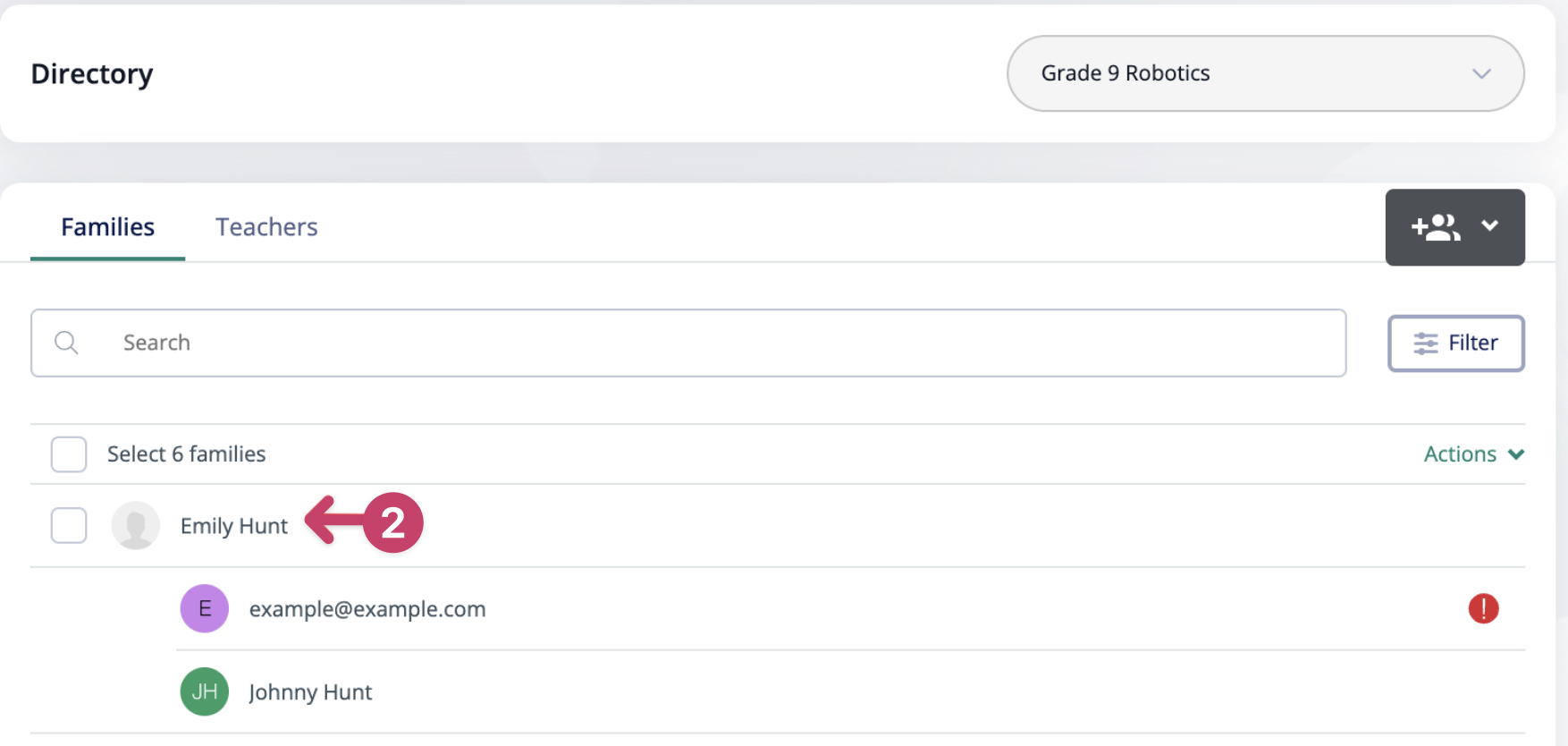This screenshot has height=746, width=1568.
Task: Tick the checkbox beside Emily Hunt
Action: click(x=69, y=525)
